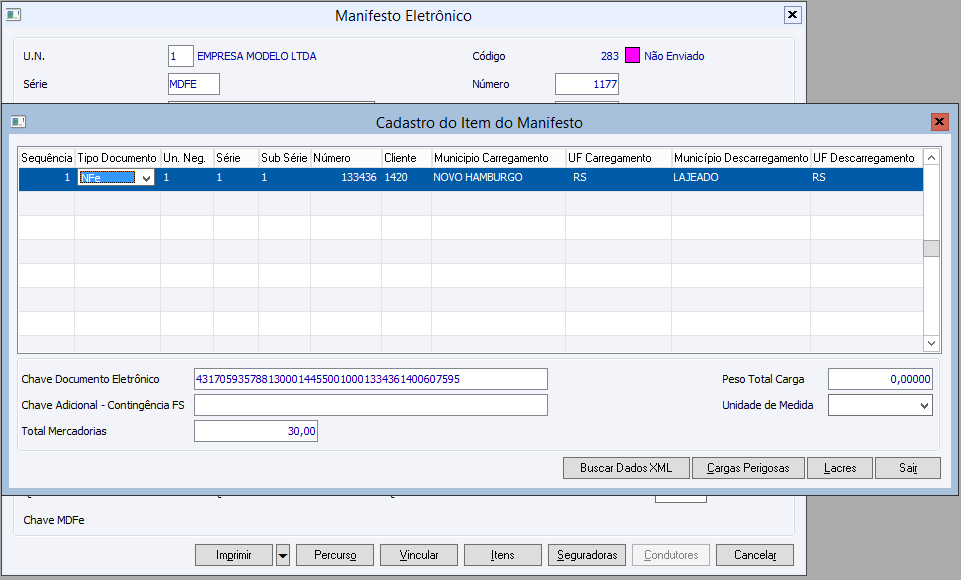
Task: Click the Seguradoras button
Action: 586,555
